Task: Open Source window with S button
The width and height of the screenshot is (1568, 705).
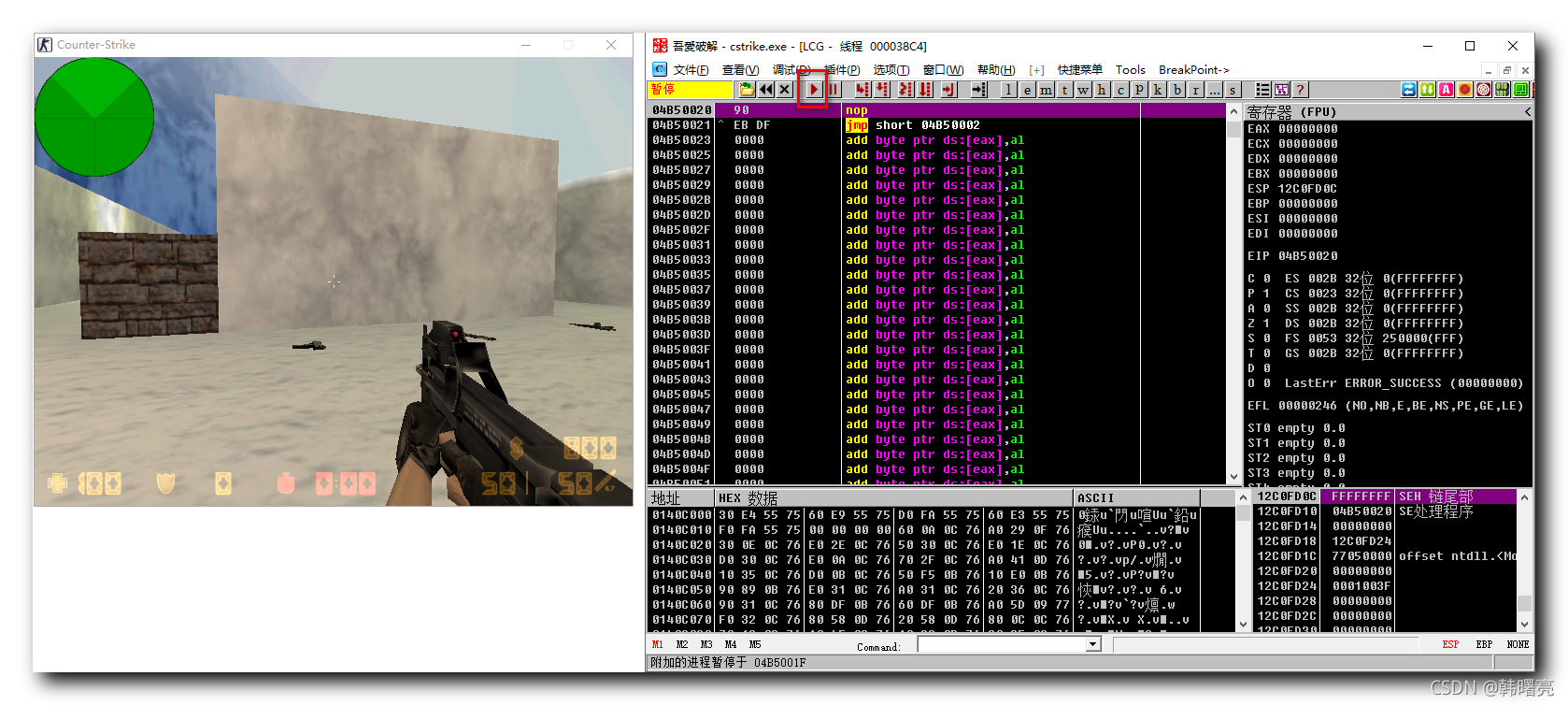Action: coord(1233,90)
